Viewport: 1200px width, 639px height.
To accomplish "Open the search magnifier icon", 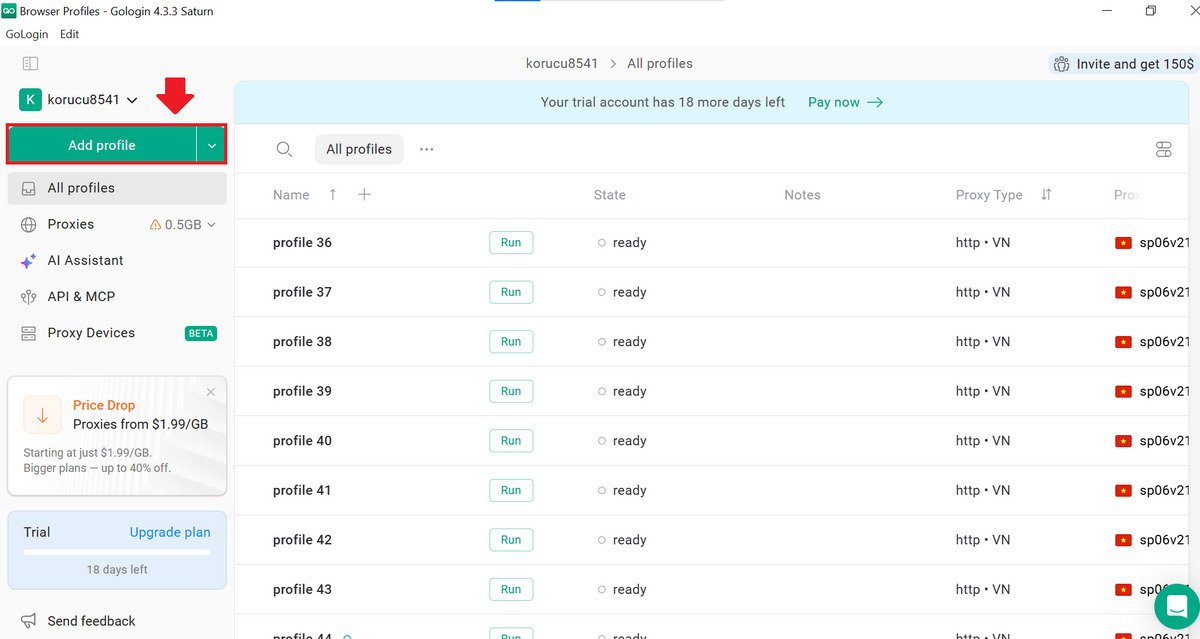I will point(284,149).
